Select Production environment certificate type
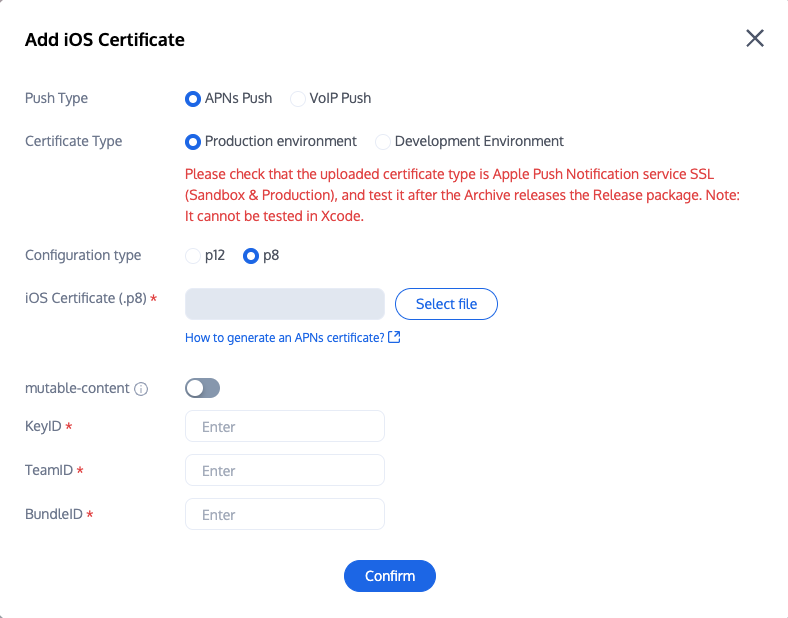 193,141
